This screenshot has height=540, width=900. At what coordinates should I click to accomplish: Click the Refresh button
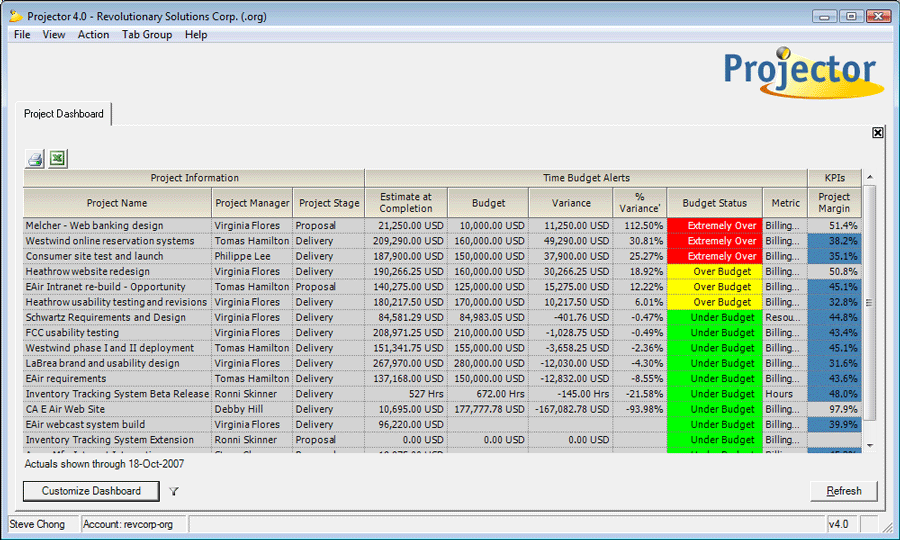pos(843,491)
